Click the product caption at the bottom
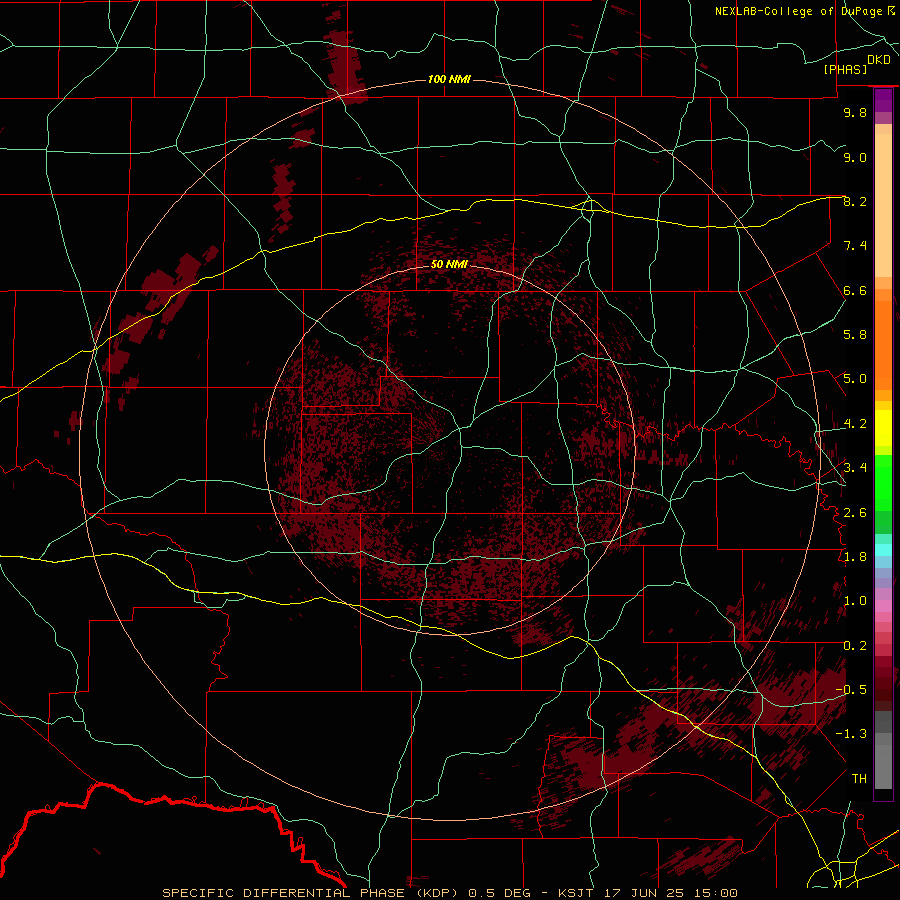Viewport: 900px width, 900px height. pos(450,893)
